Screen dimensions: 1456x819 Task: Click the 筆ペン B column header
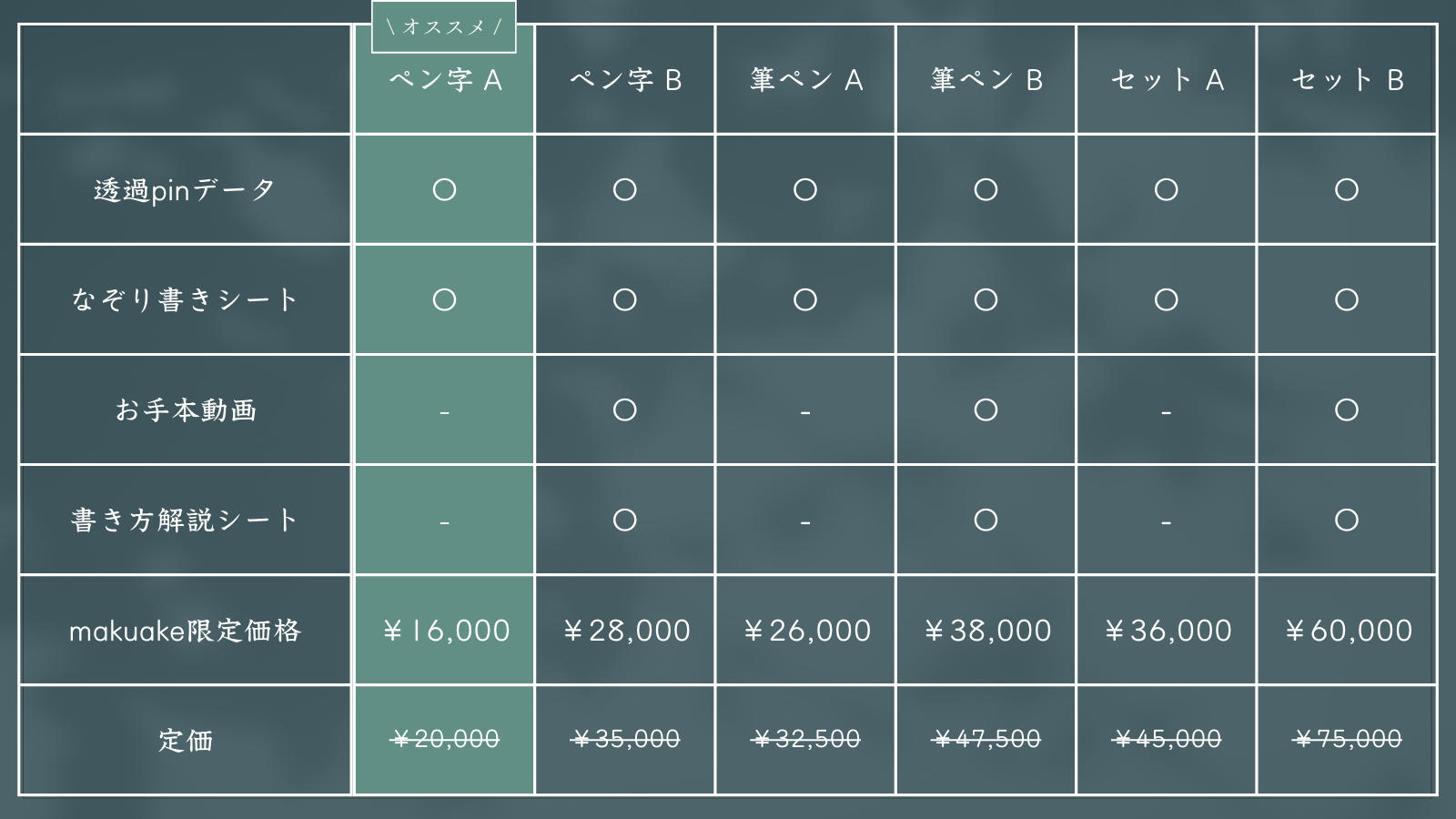tap(986, 80)
